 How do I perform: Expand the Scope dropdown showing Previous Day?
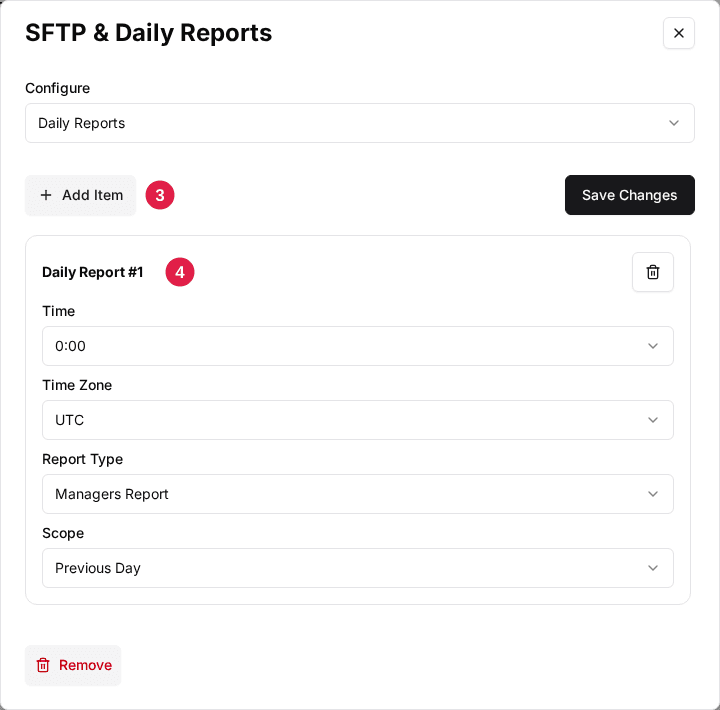tap(358, 568)
